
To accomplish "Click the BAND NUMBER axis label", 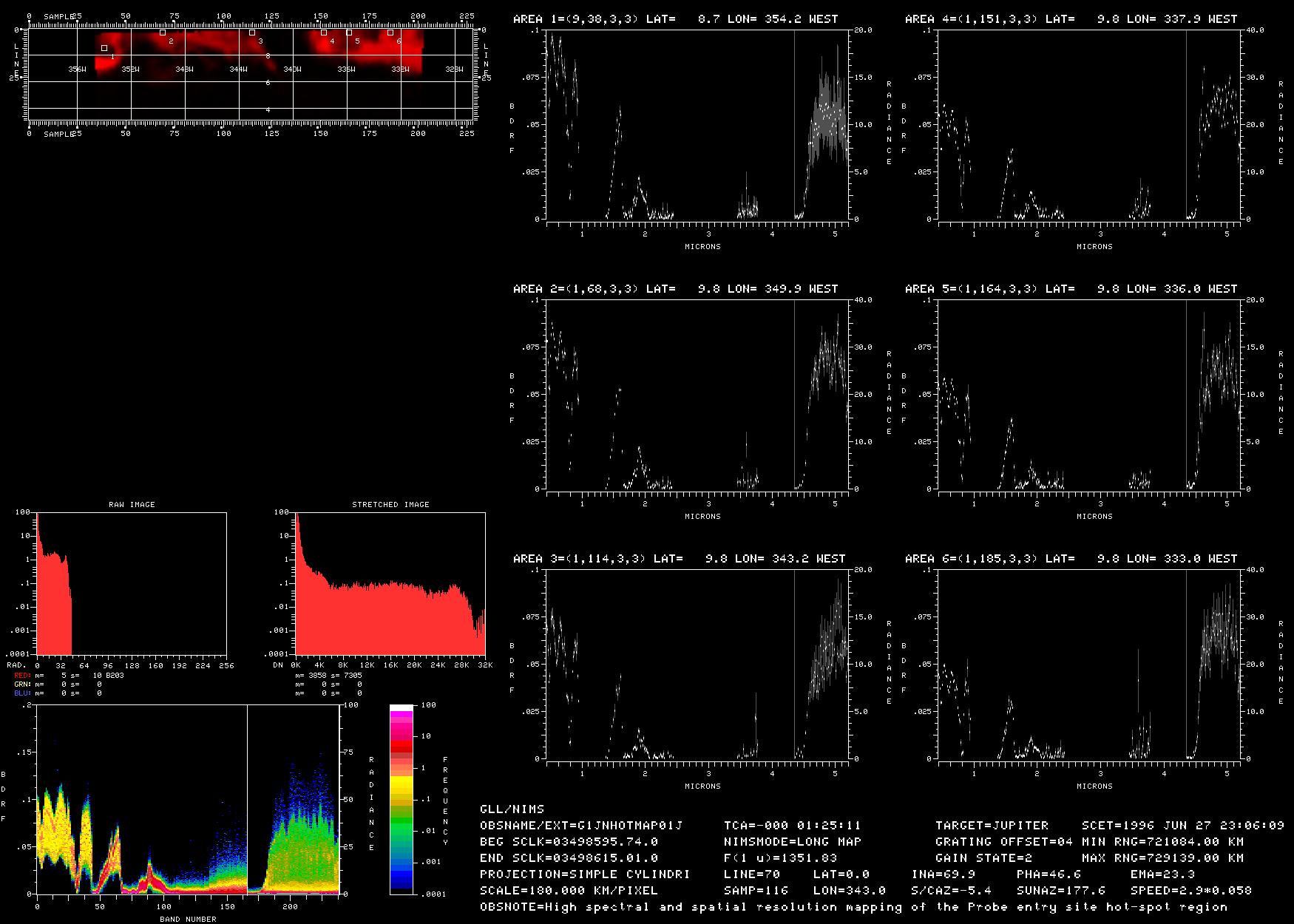I will (188, 920).
